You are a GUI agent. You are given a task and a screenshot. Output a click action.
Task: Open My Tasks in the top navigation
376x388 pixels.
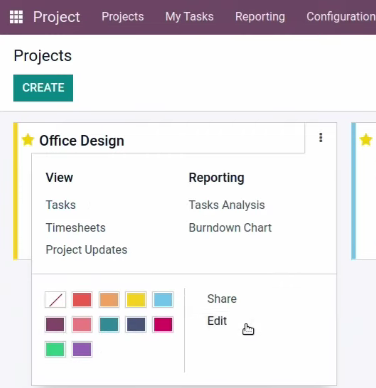coord(189,17)
